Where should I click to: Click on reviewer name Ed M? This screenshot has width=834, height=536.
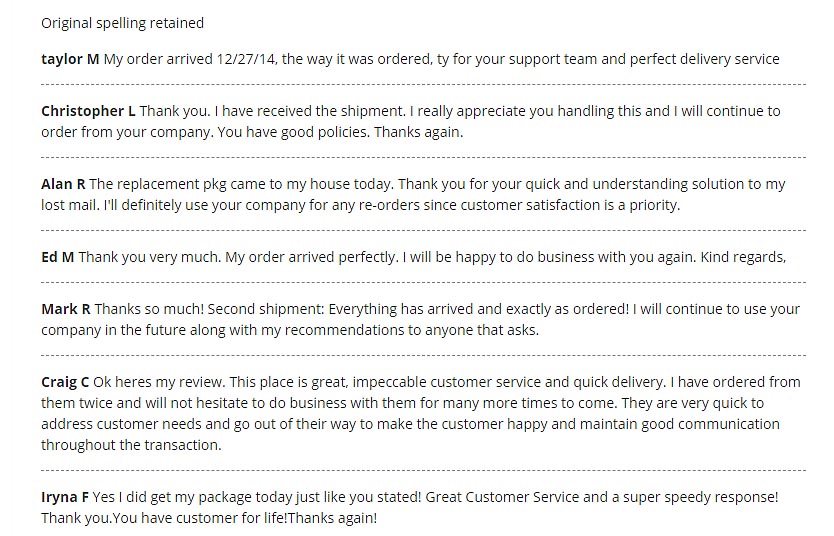point(57,257)
